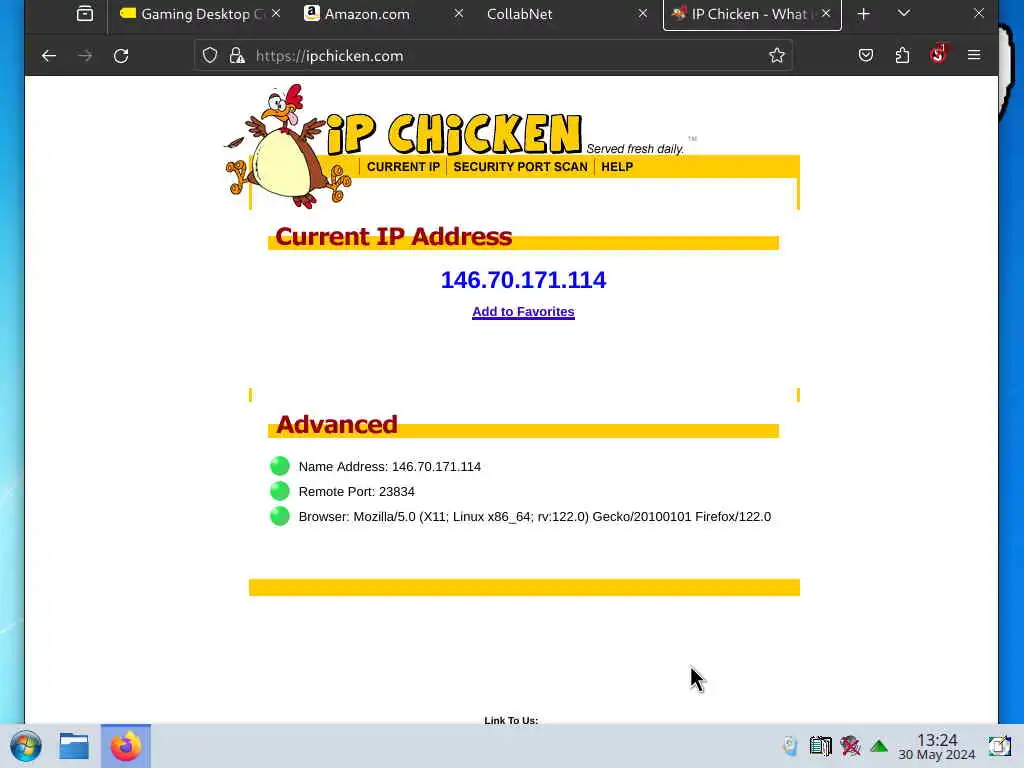View site security via the padlock icon

[237, 56]
